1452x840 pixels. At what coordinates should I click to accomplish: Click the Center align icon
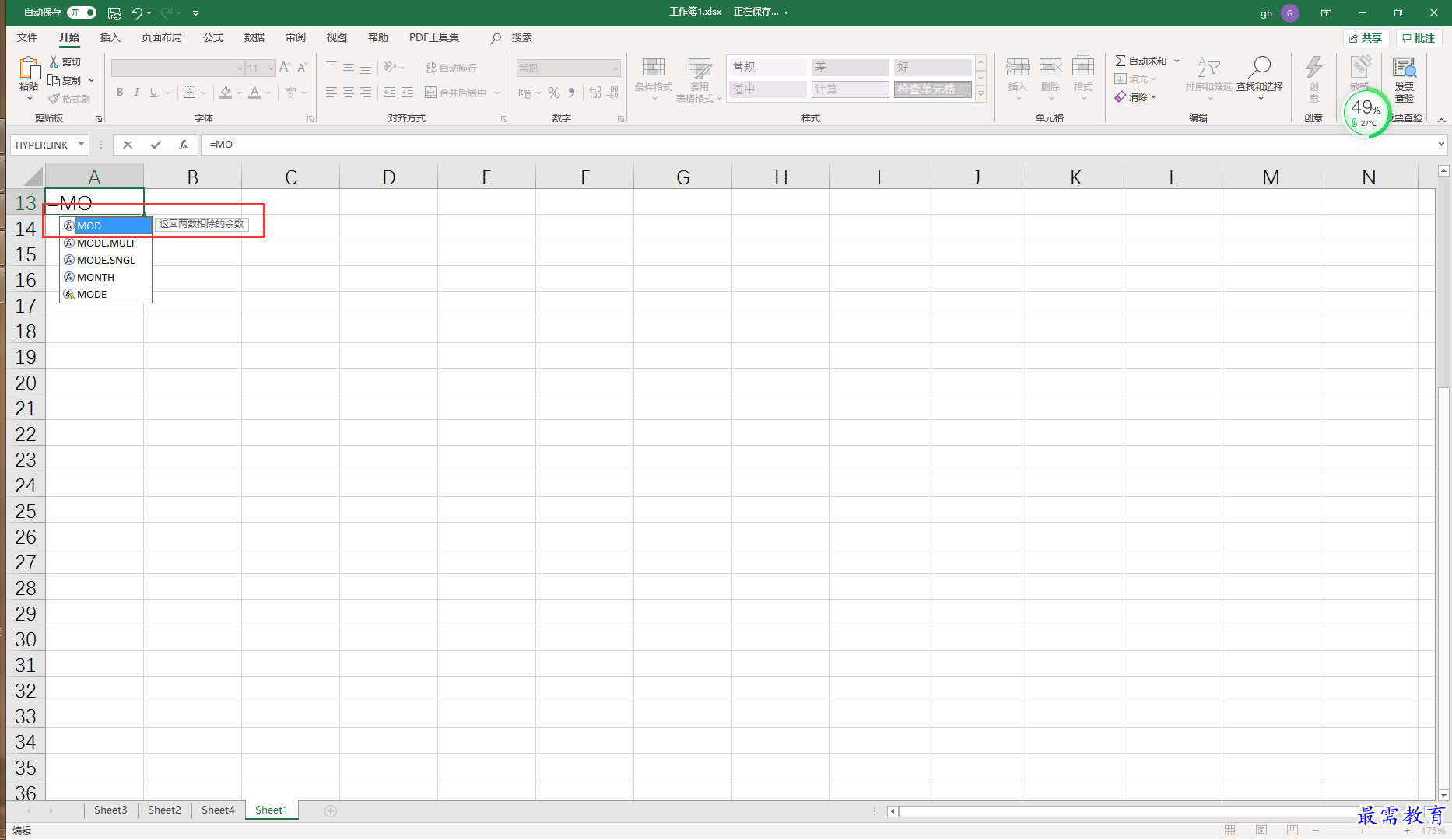[x=349, y=93]
